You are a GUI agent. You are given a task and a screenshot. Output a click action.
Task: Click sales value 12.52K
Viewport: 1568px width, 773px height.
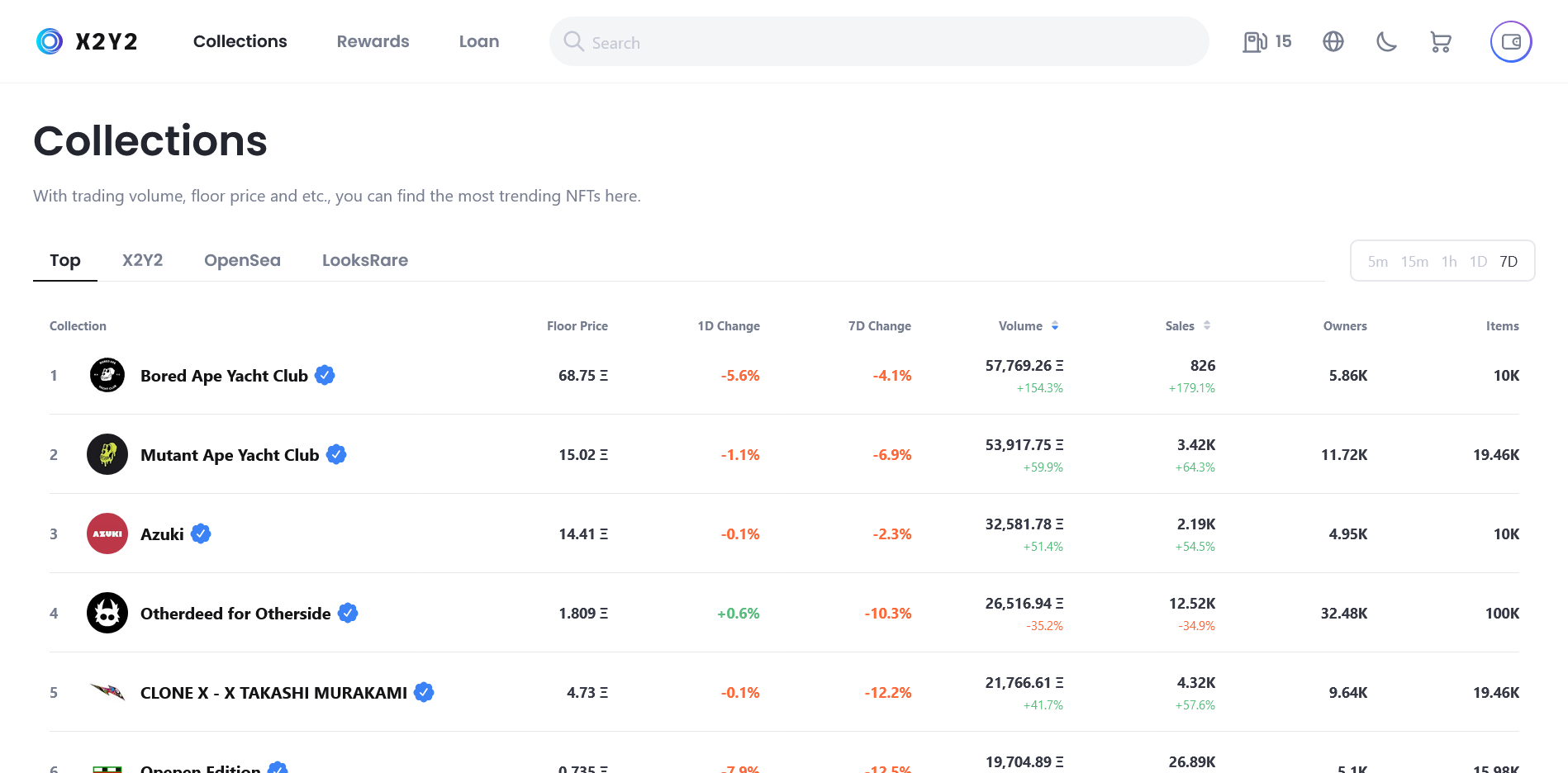pos(1192,604)
